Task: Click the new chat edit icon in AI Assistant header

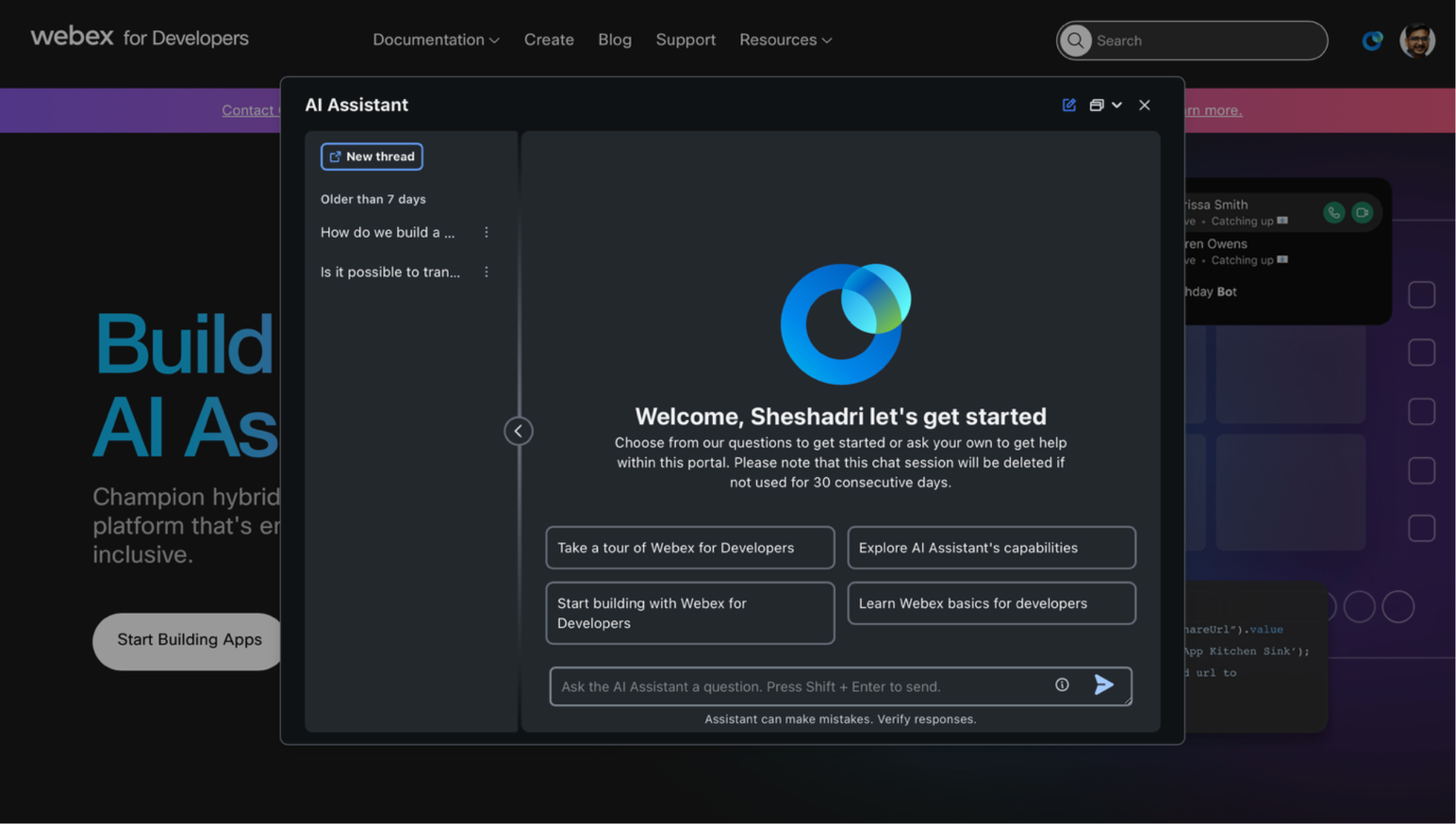Action: 1069,105
